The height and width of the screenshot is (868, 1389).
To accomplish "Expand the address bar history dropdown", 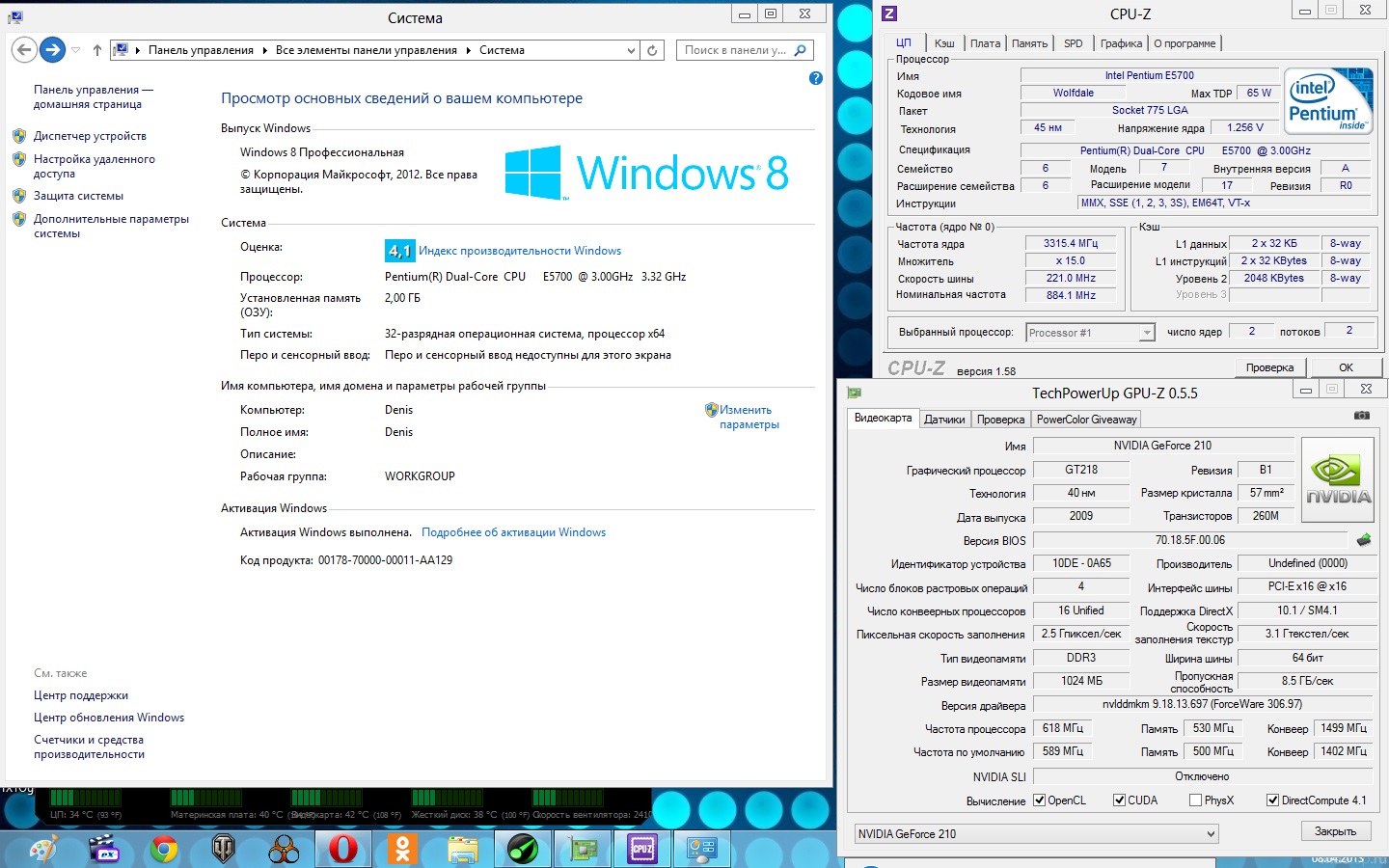I will click(x=631, y=50).
